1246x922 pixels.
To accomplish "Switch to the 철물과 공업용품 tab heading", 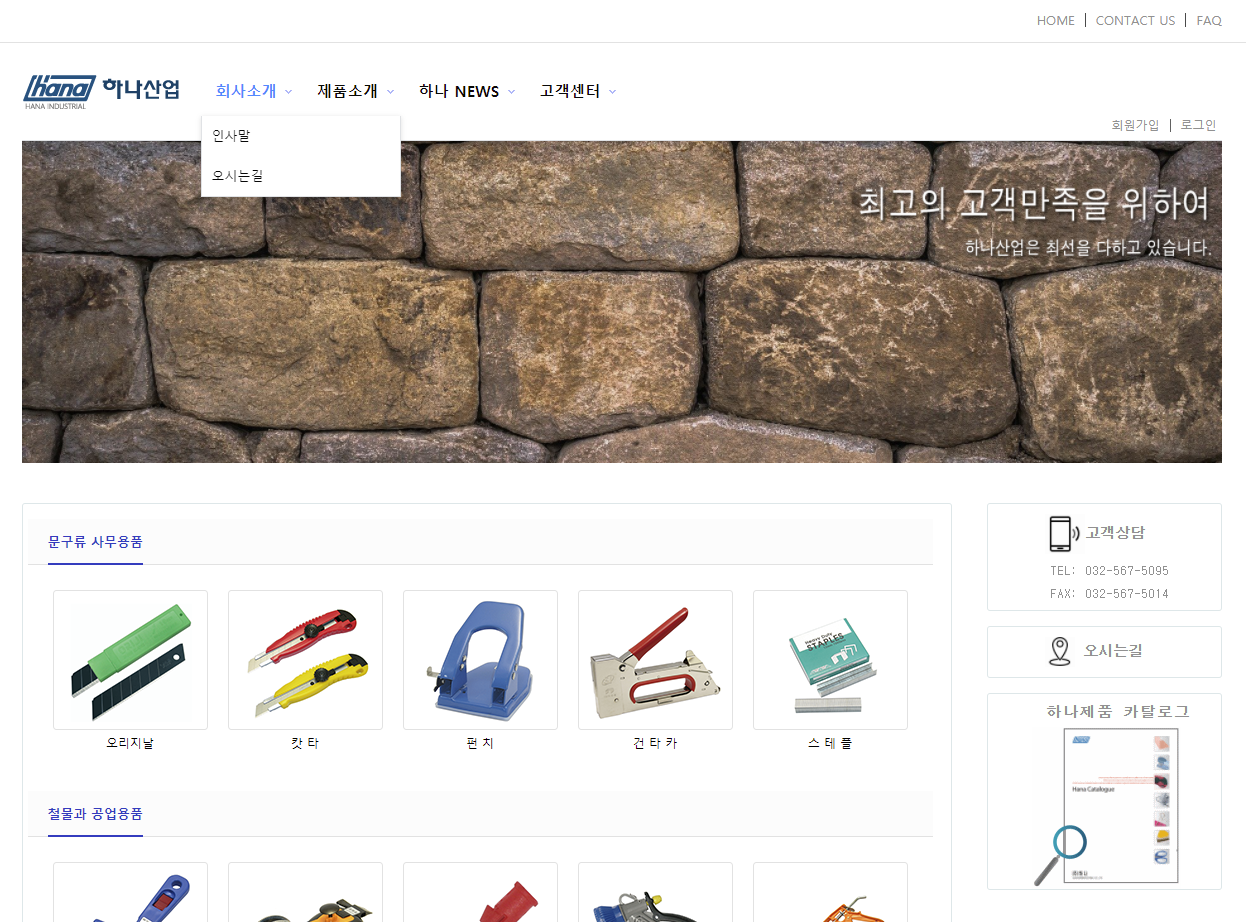I will click(x=95, y=814).
